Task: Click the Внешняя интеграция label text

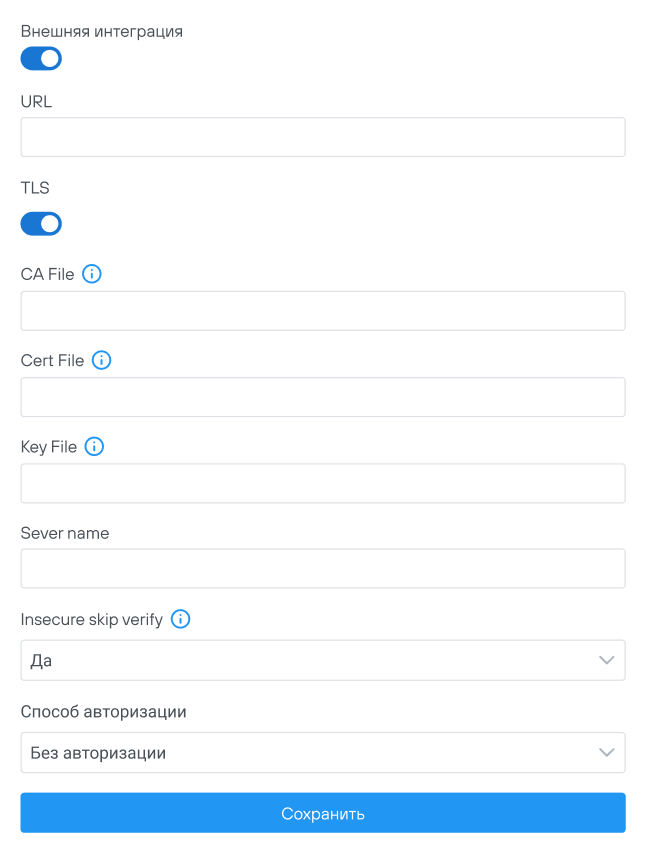Action: pos(101,31)
